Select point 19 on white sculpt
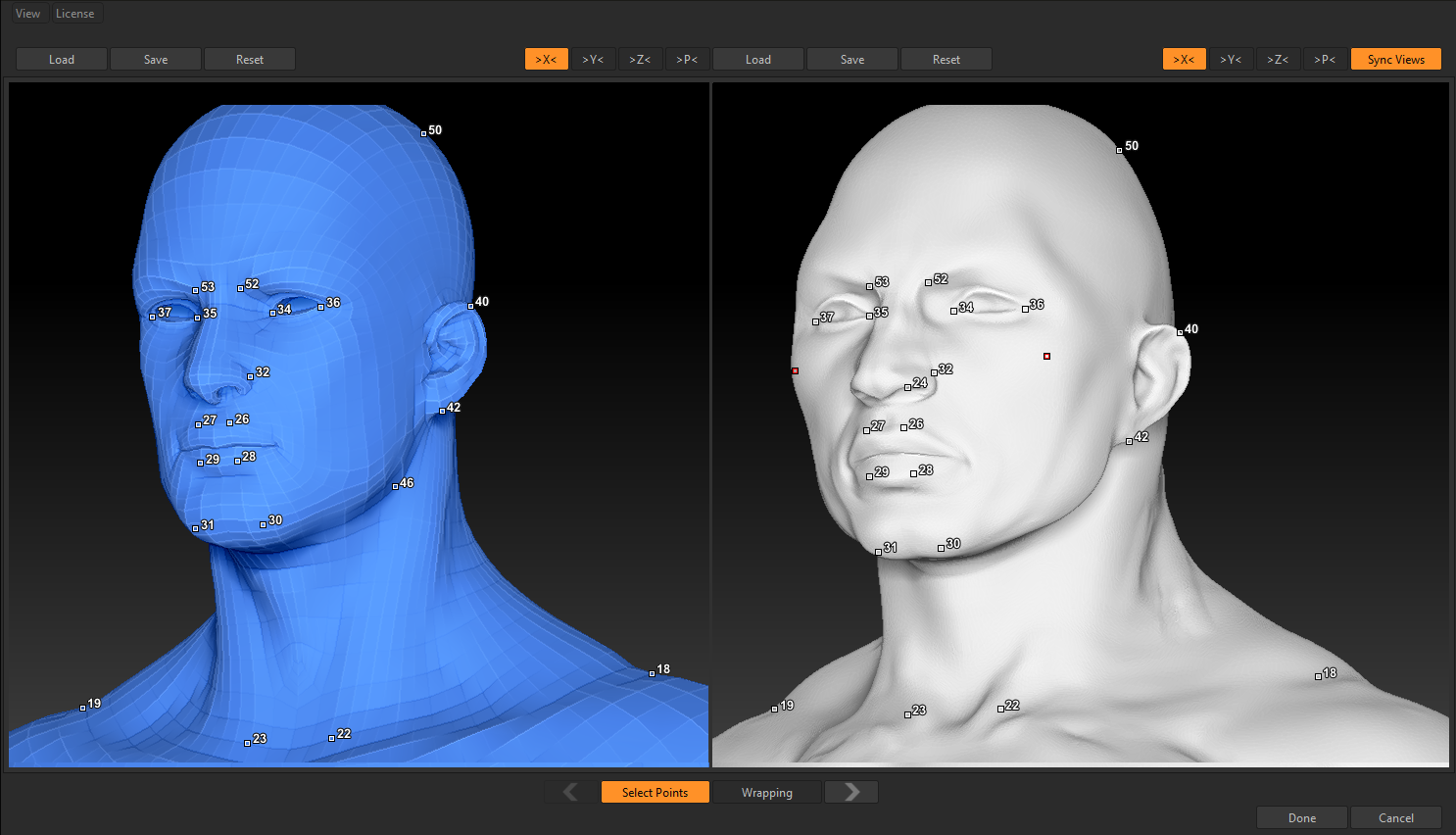 pos(774,709)
